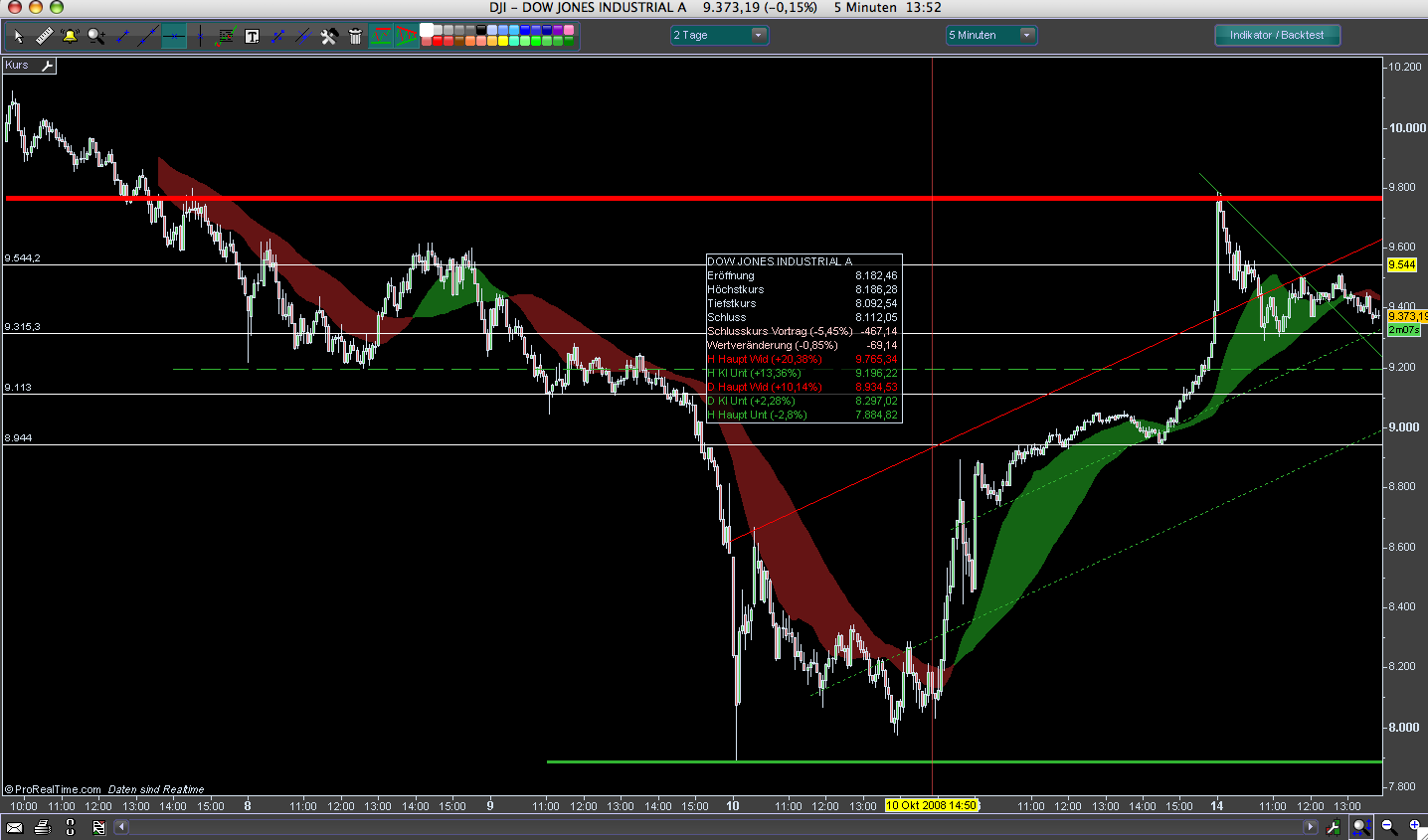1428x840 pixels.
Task: Click the 'Höchstkurs' row in info box
Action: coord(803,289)
